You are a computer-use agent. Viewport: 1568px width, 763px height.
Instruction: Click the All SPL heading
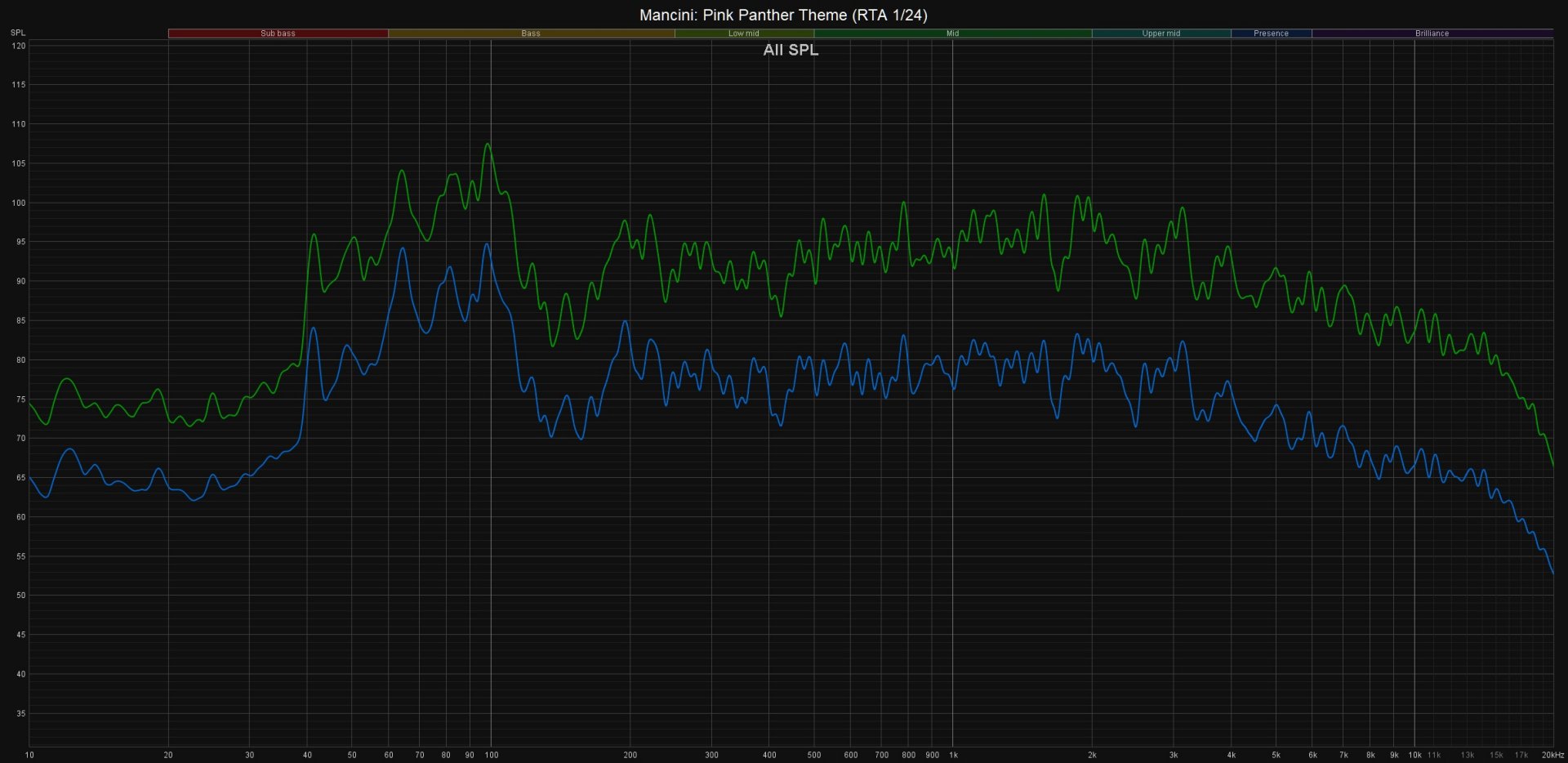(791, 50)
